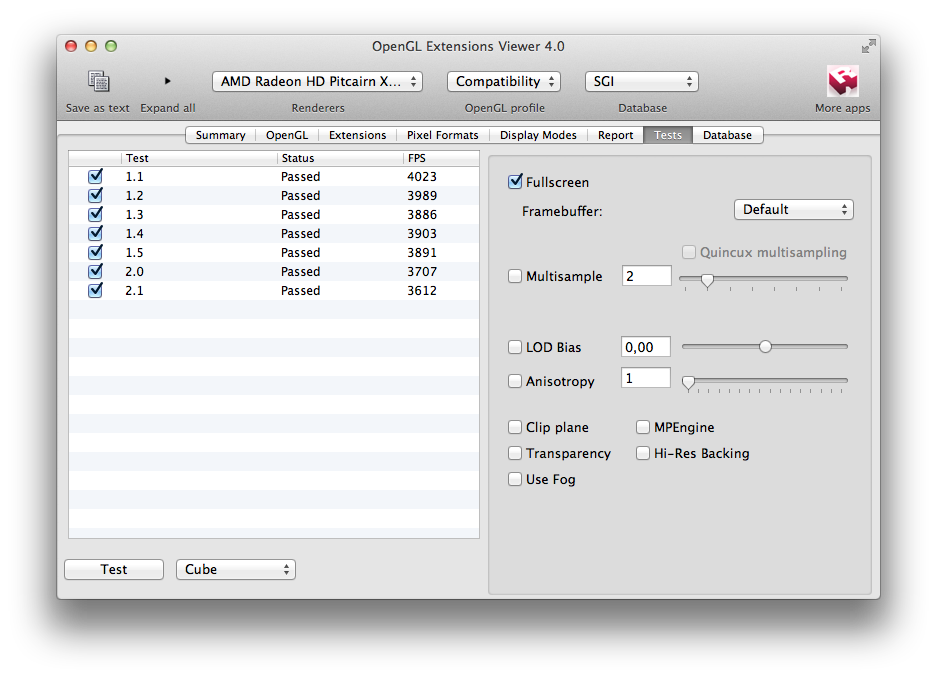This screenshot has height=678, width=937.
Task: Enable the Multisample checkbox
Action: 515,276
